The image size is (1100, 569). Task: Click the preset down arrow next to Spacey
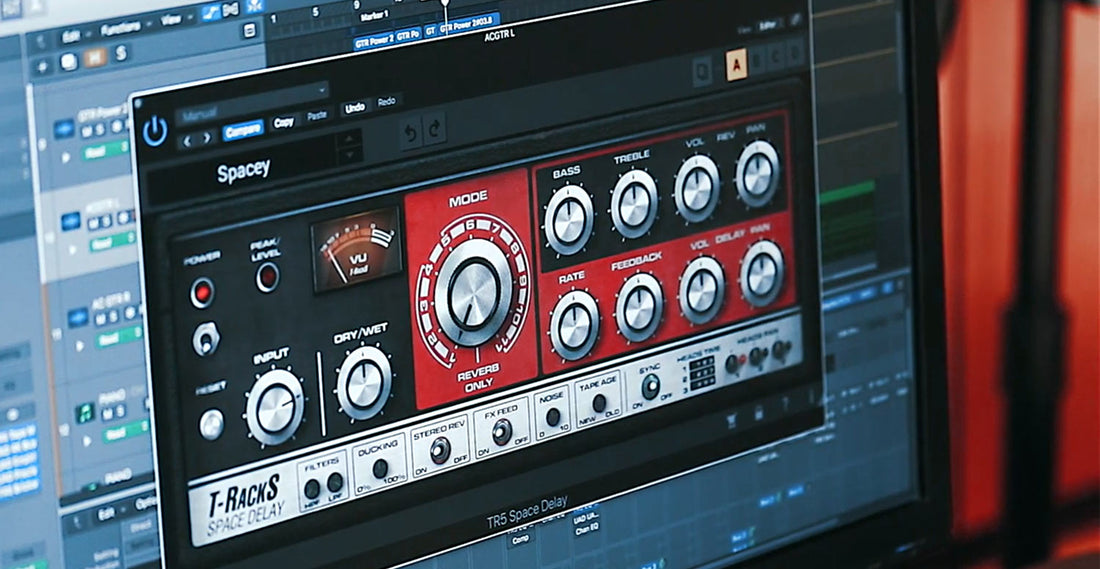[349, 155]
